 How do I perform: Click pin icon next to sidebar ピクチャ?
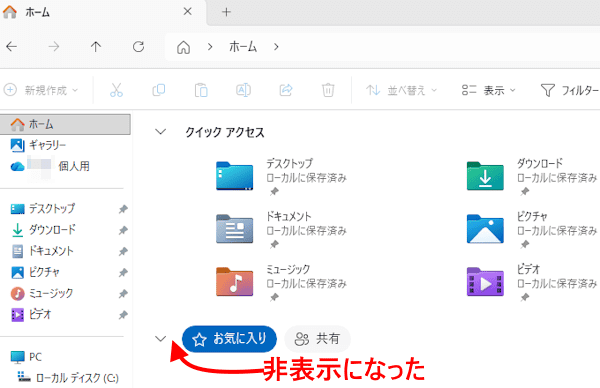coord(123,272)
